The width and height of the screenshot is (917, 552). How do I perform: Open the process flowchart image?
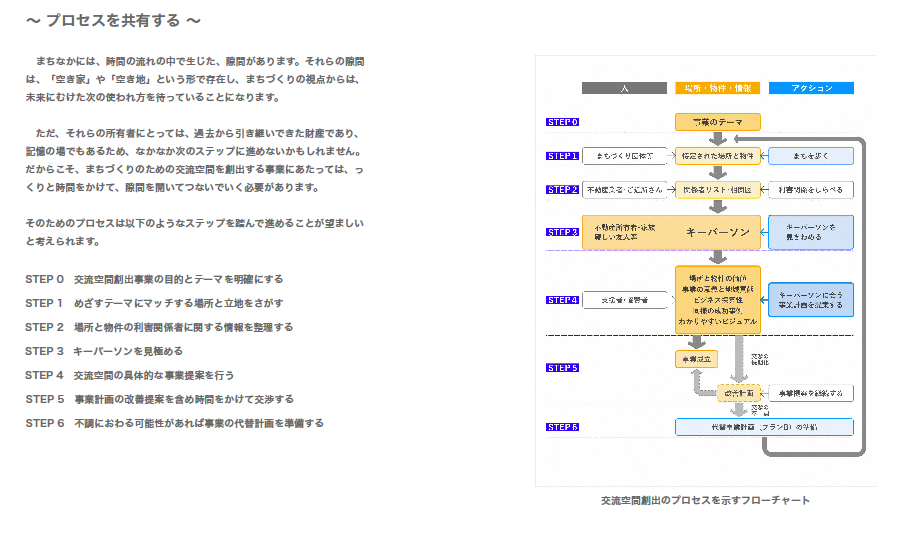(x=705, y=270)
